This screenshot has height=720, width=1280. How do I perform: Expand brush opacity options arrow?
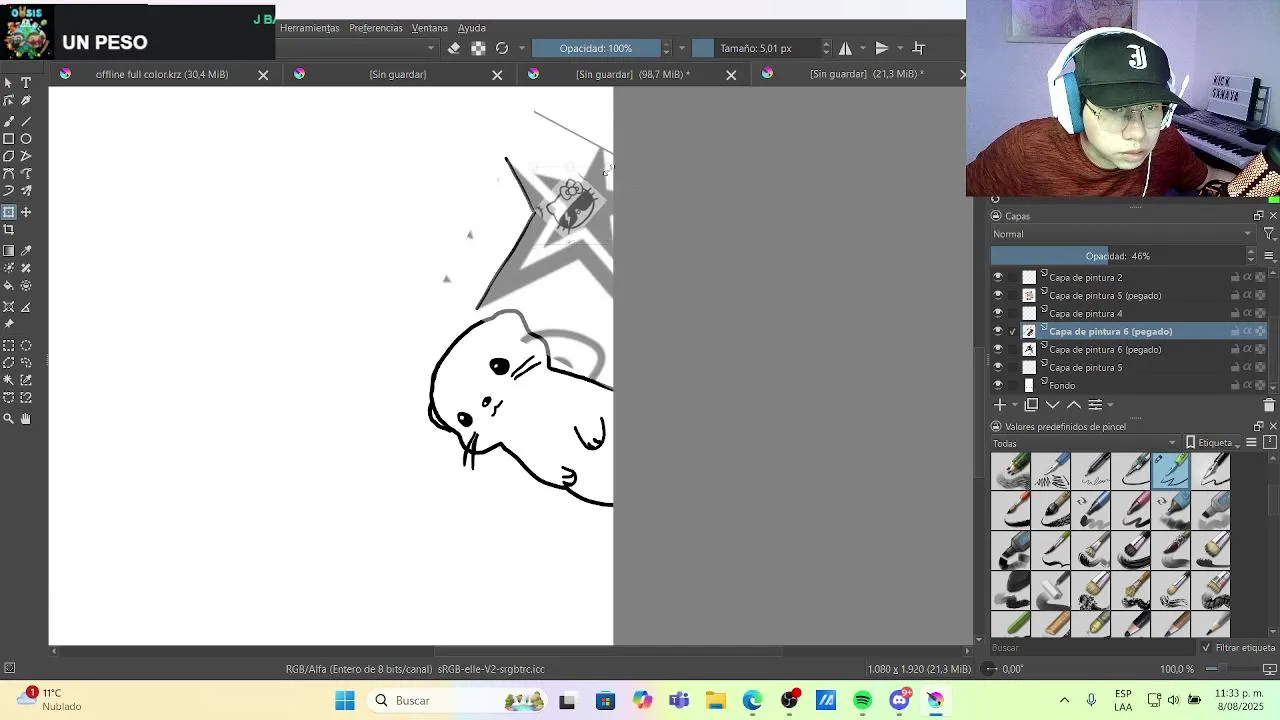[x=682, y=48]
